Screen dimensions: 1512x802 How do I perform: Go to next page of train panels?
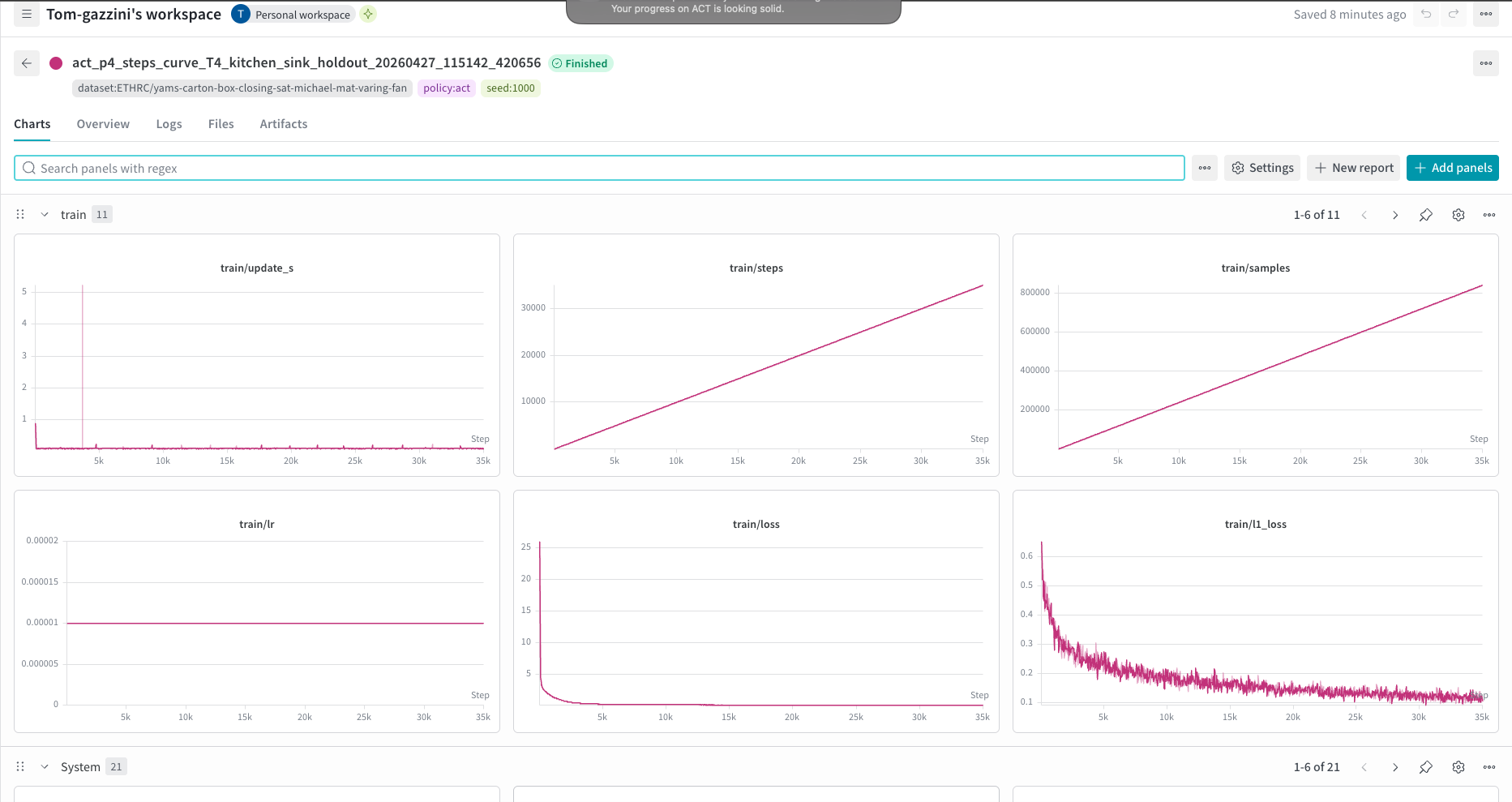[x=1395, y=215]
